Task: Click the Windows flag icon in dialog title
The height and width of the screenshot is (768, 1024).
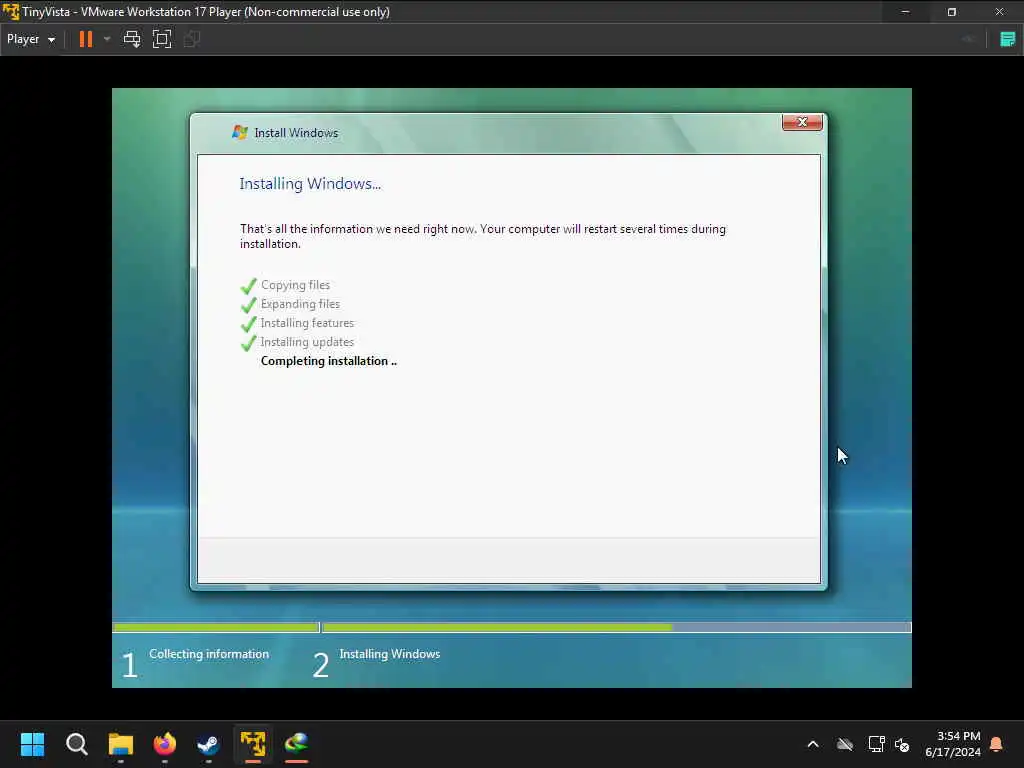Action: [240, 133]
